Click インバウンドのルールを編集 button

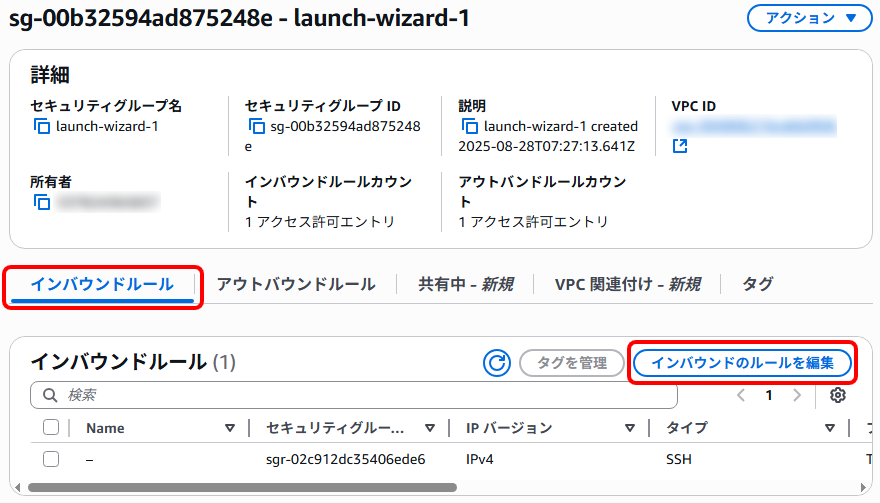742,363
